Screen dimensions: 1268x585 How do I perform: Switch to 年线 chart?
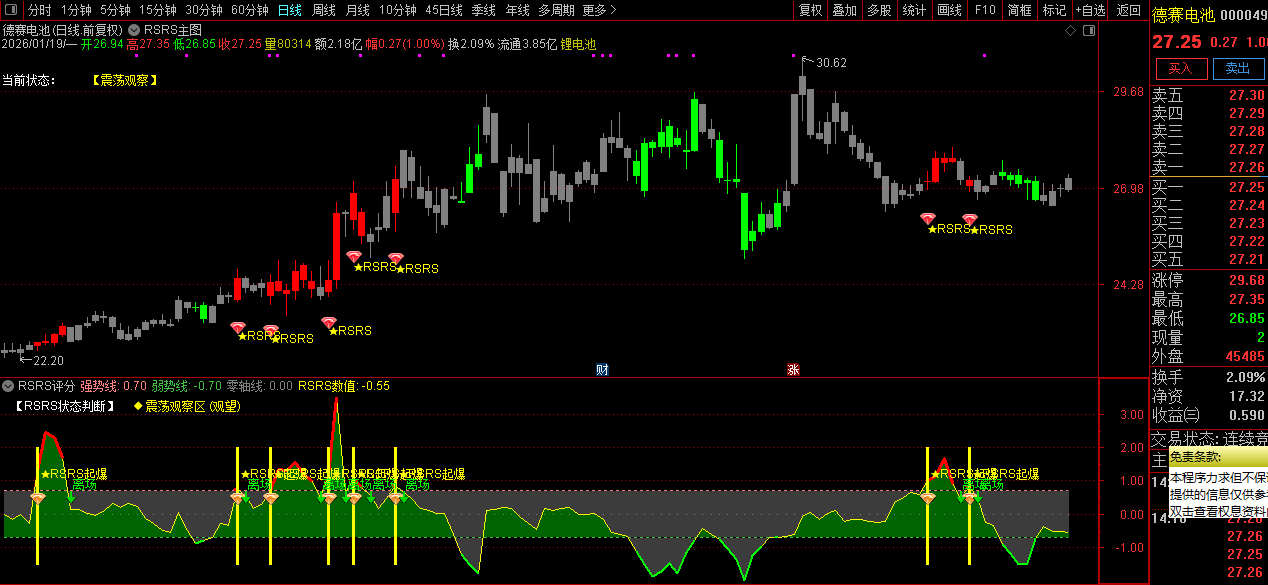[517, 10]
